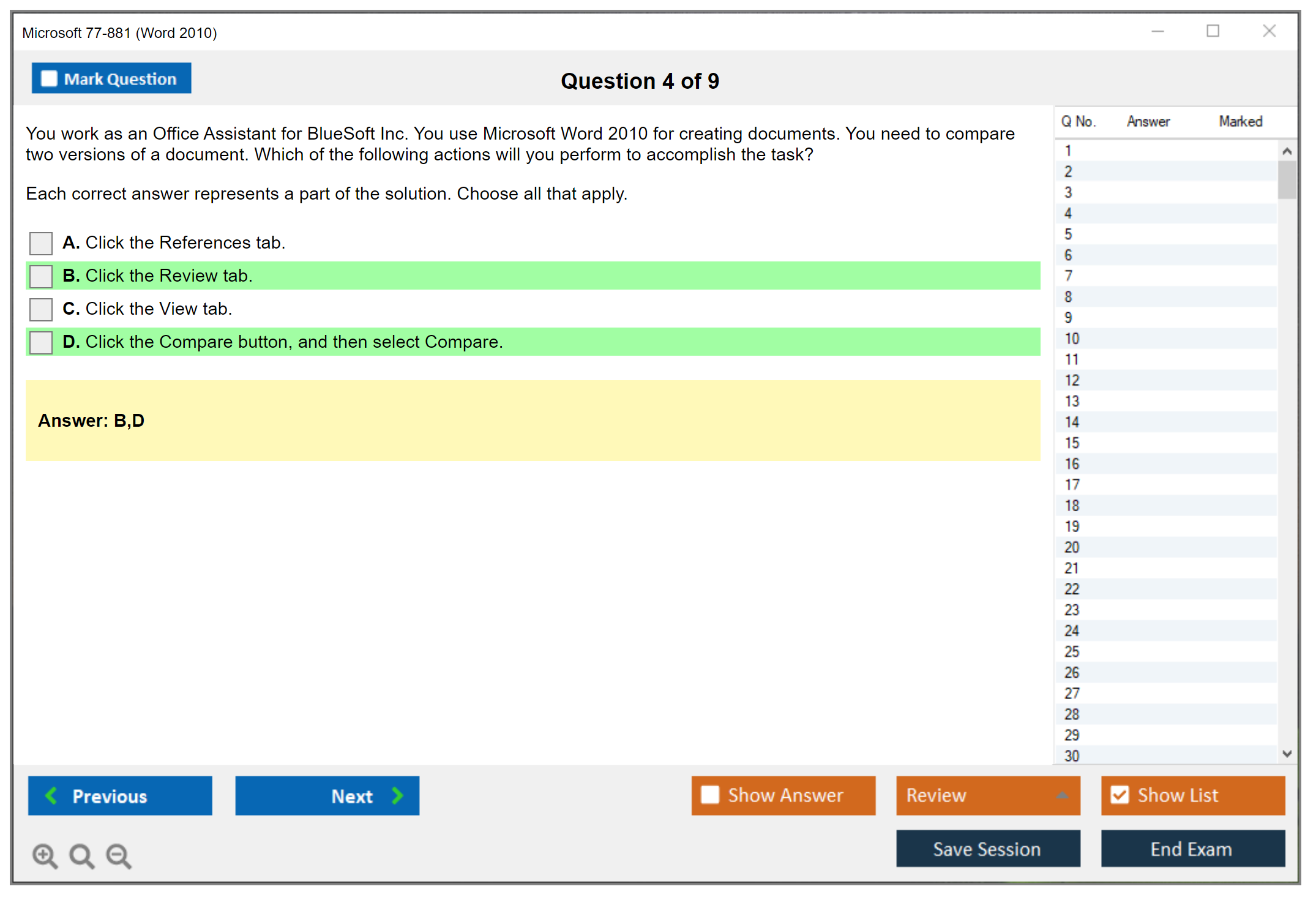1316x900 pixels.
Task: Click the zoom in magnifier icon
Action: (45, 855)
